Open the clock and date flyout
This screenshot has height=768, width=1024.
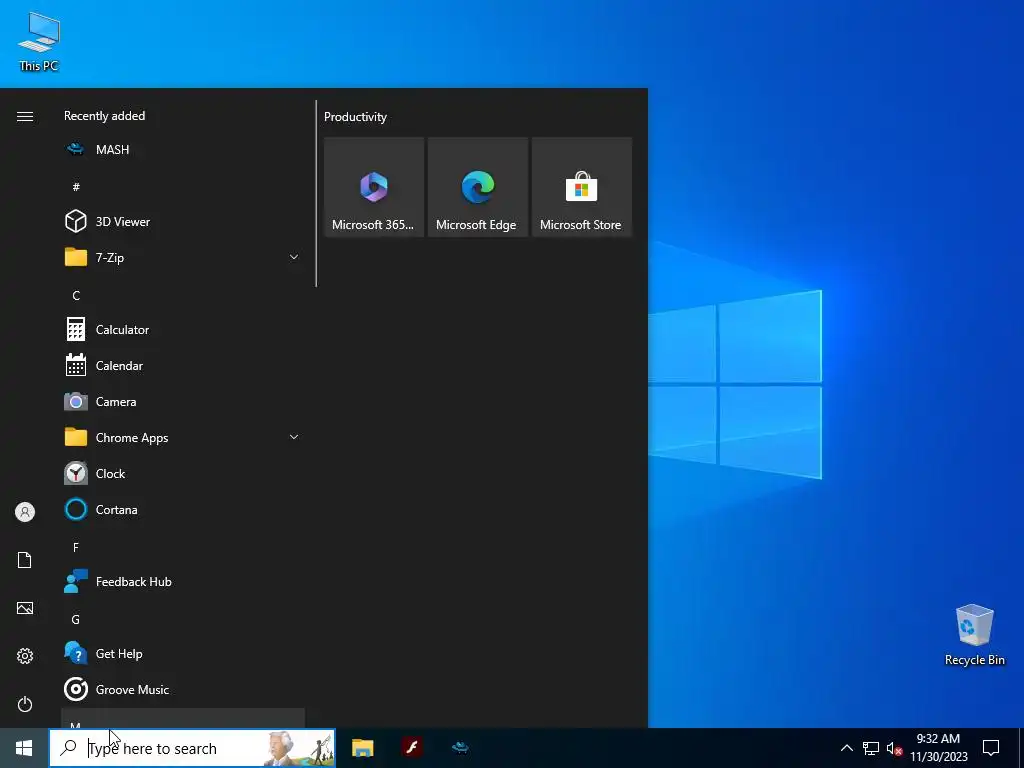938,748
